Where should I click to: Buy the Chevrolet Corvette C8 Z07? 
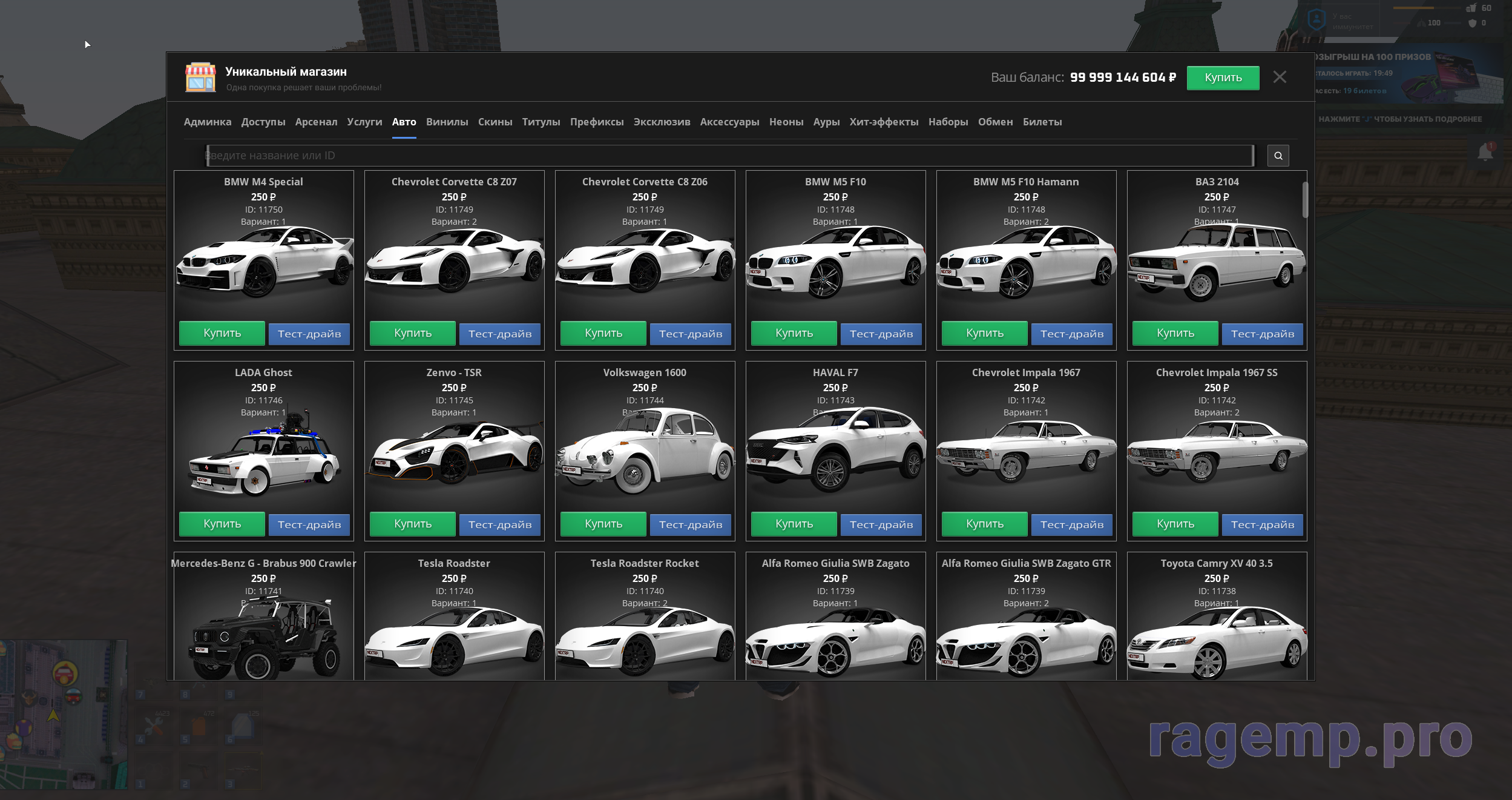(413, 333)
